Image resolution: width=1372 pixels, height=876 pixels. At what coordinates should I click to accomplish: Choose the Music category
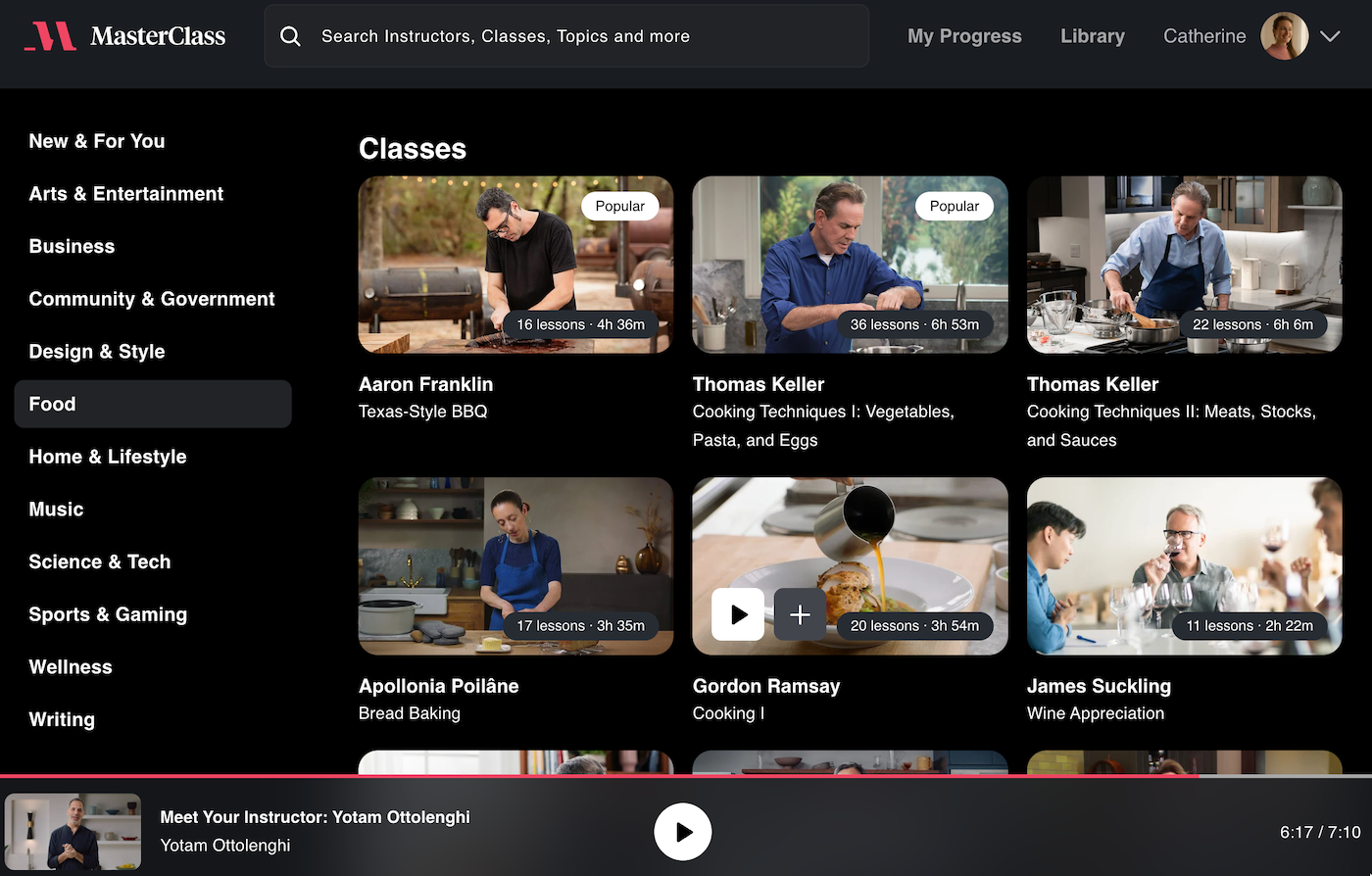pyautogui.click(x=56, y=510)
